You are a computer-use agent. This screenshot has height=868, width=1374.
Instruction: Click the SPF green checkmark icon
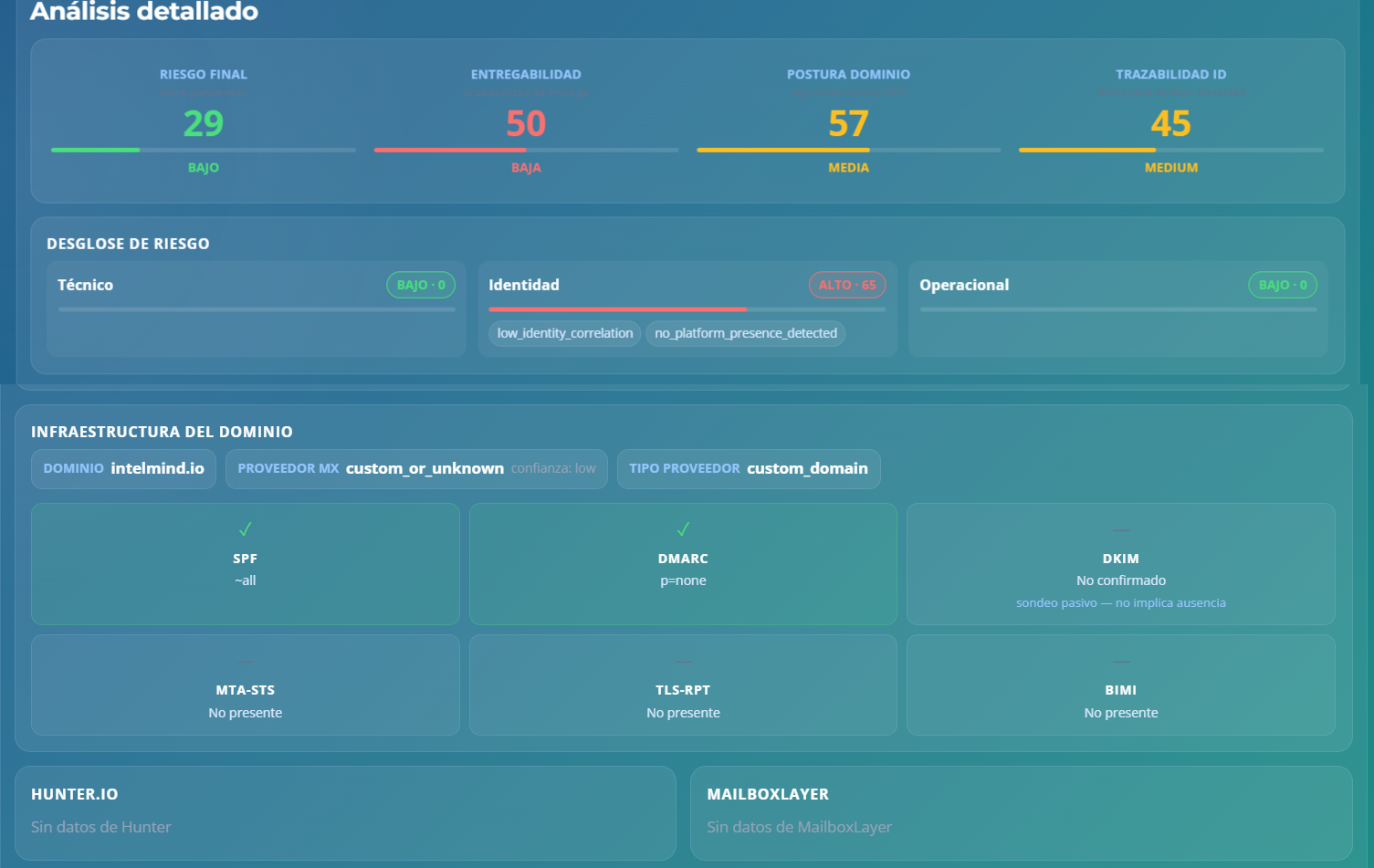tap(245, 529)
